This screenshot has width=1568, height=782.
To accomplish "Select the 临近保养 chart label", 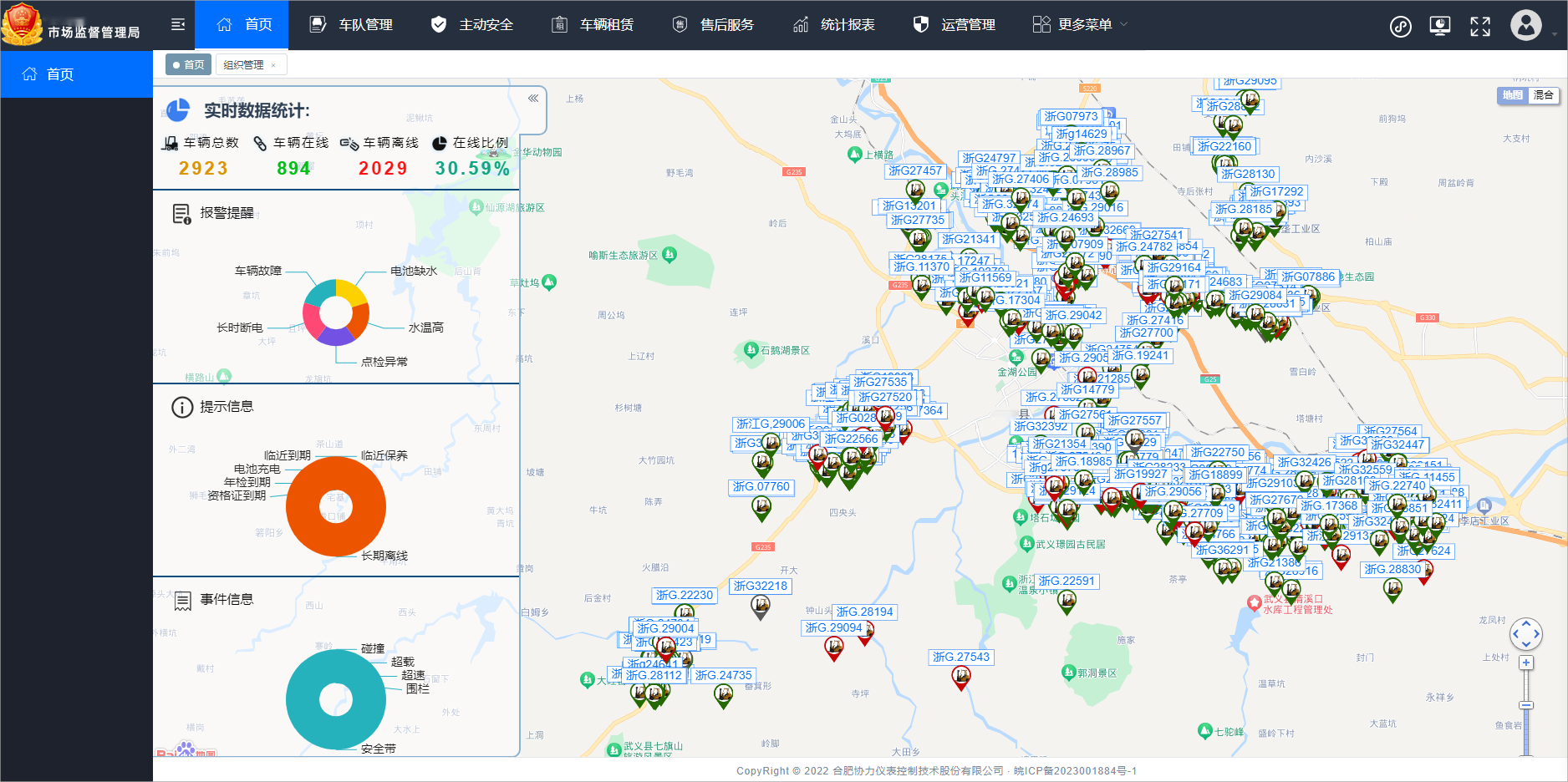I will pos(384,455).
